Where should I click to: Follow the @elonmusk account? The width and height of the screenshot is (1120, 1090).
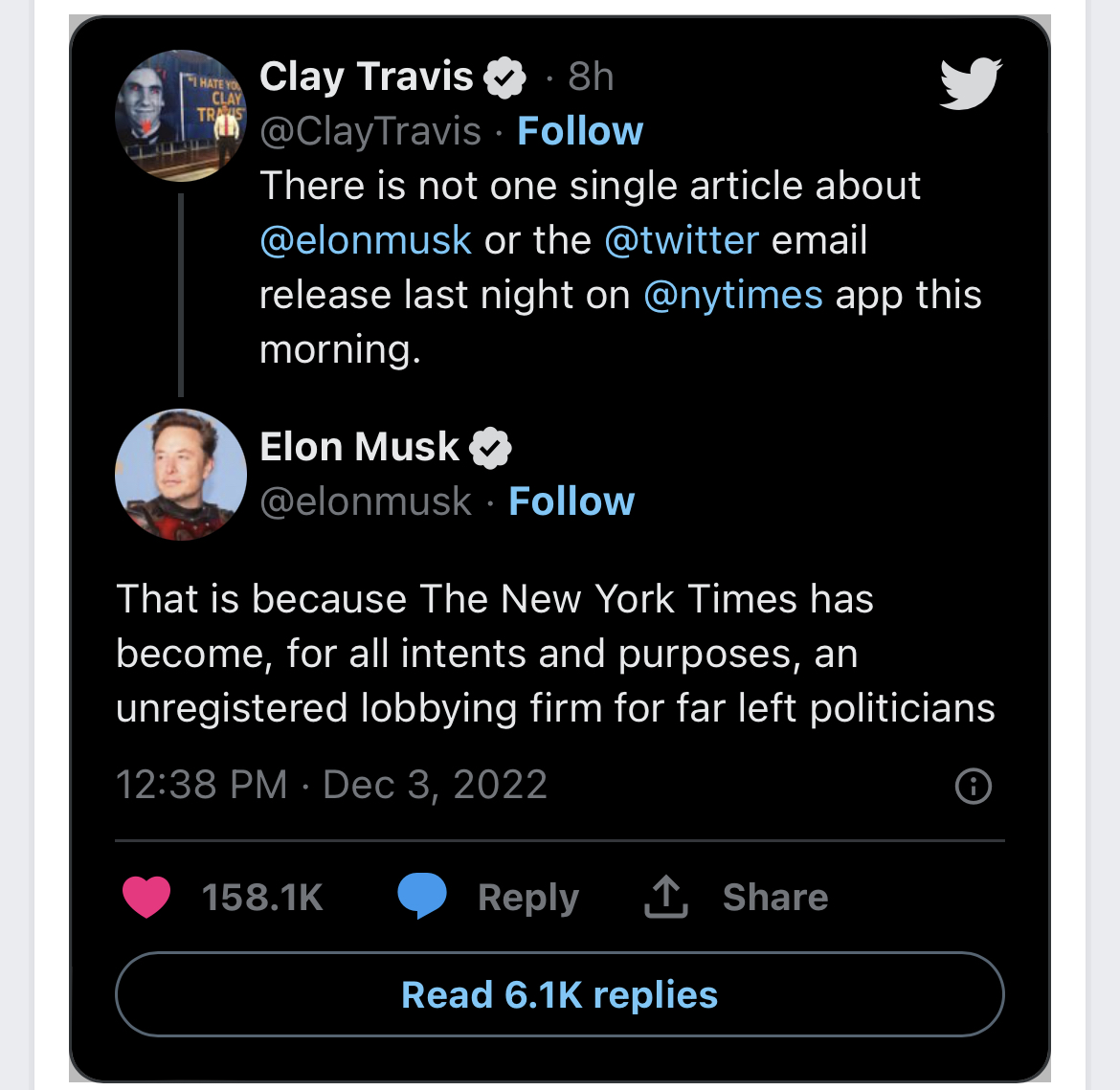(x=571, y=501)
